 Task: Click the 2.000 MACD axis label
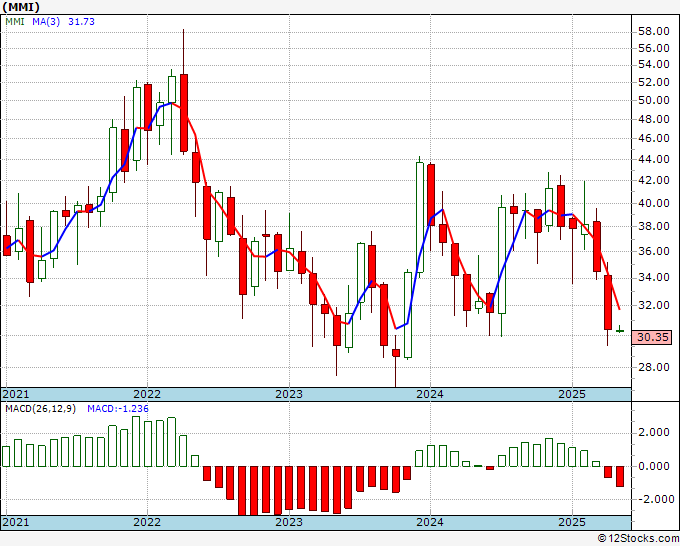[654, 432]
